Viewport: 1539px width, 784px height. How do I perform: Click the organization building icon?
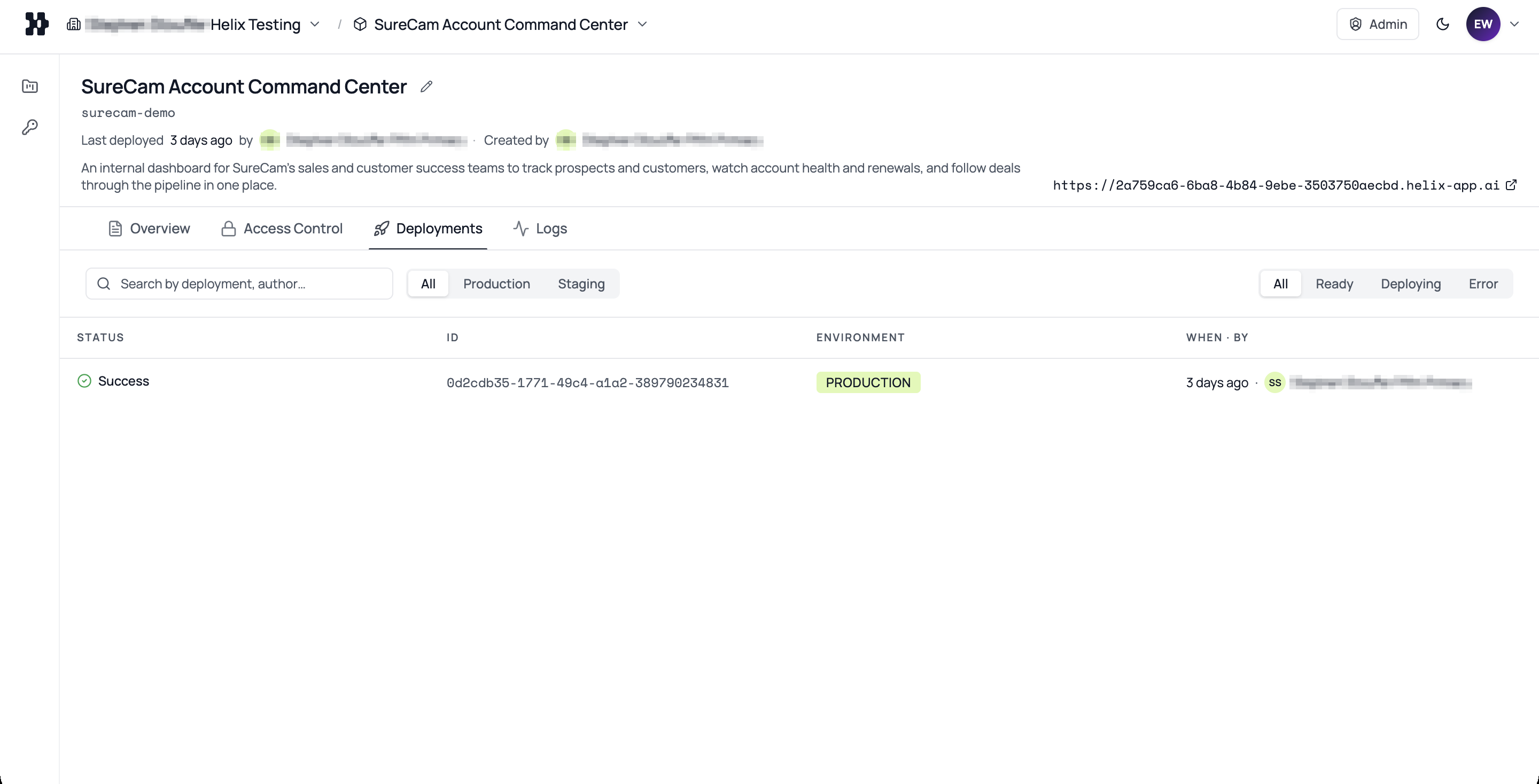click(74, 25)
